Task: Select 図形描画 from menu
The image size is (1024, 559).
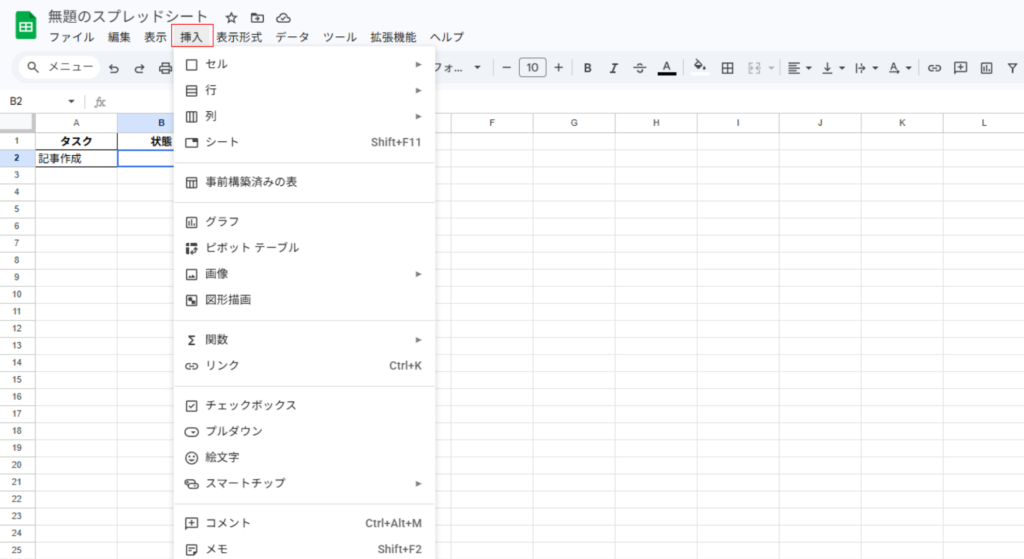Action: (304, 300)
